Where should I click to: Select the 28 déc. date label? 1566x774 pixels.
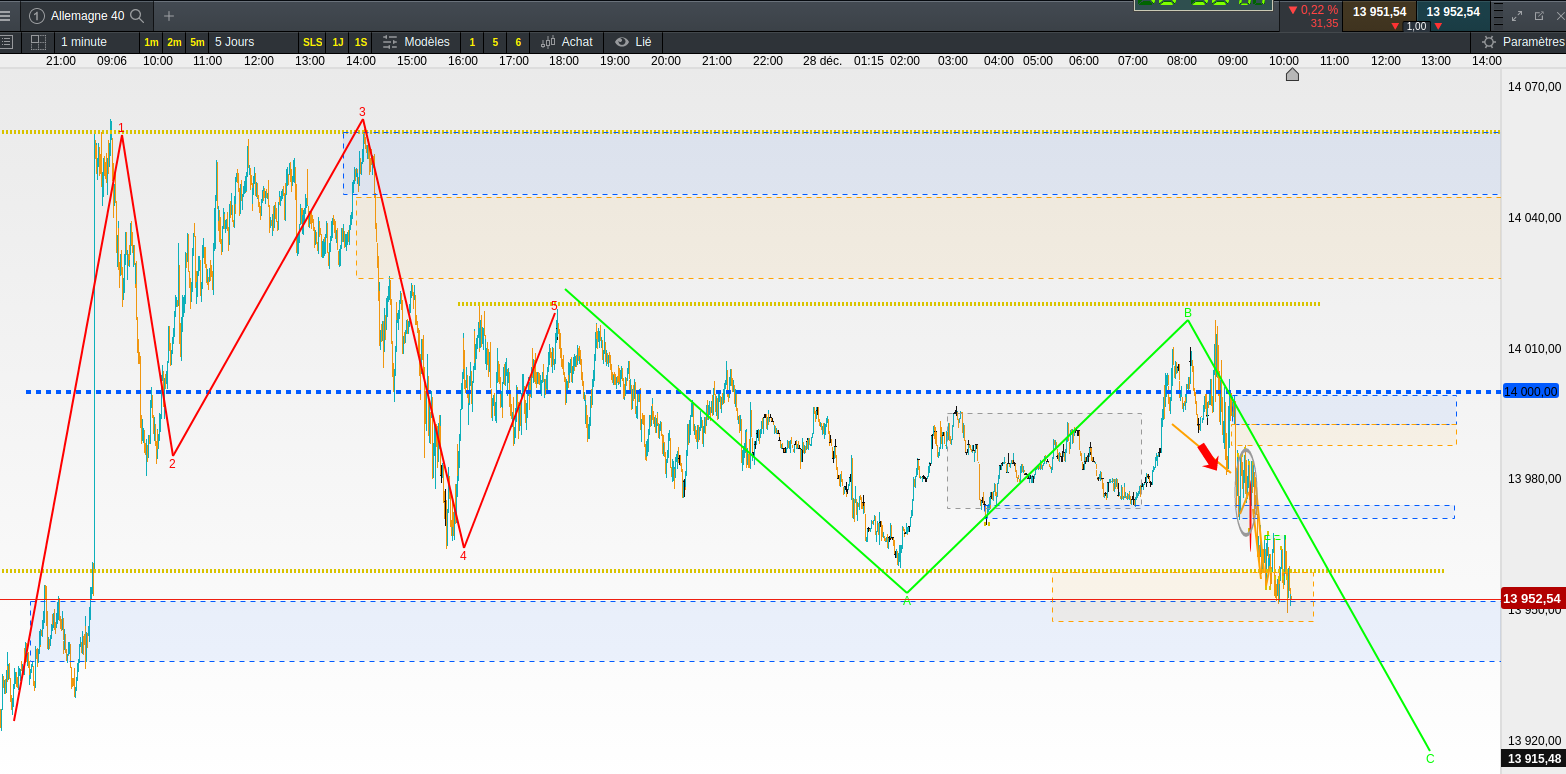click(822, 60)
